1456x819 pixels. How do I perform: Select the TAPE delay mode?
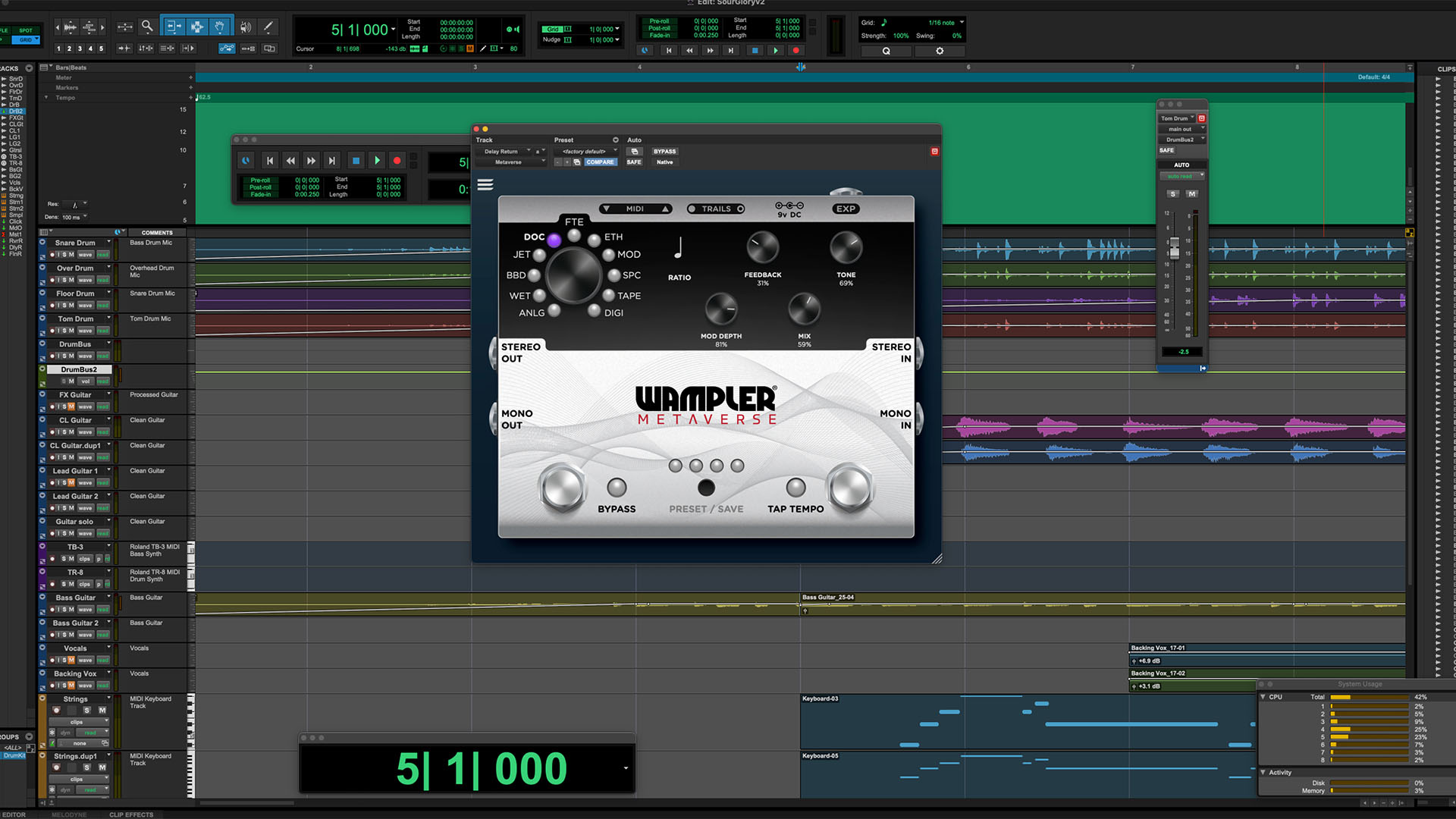click(608, 295)
